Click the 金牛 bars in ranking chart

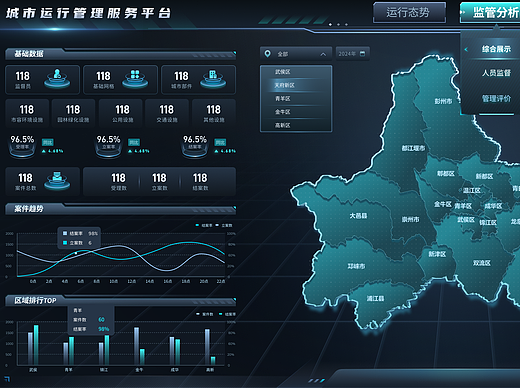139,346
